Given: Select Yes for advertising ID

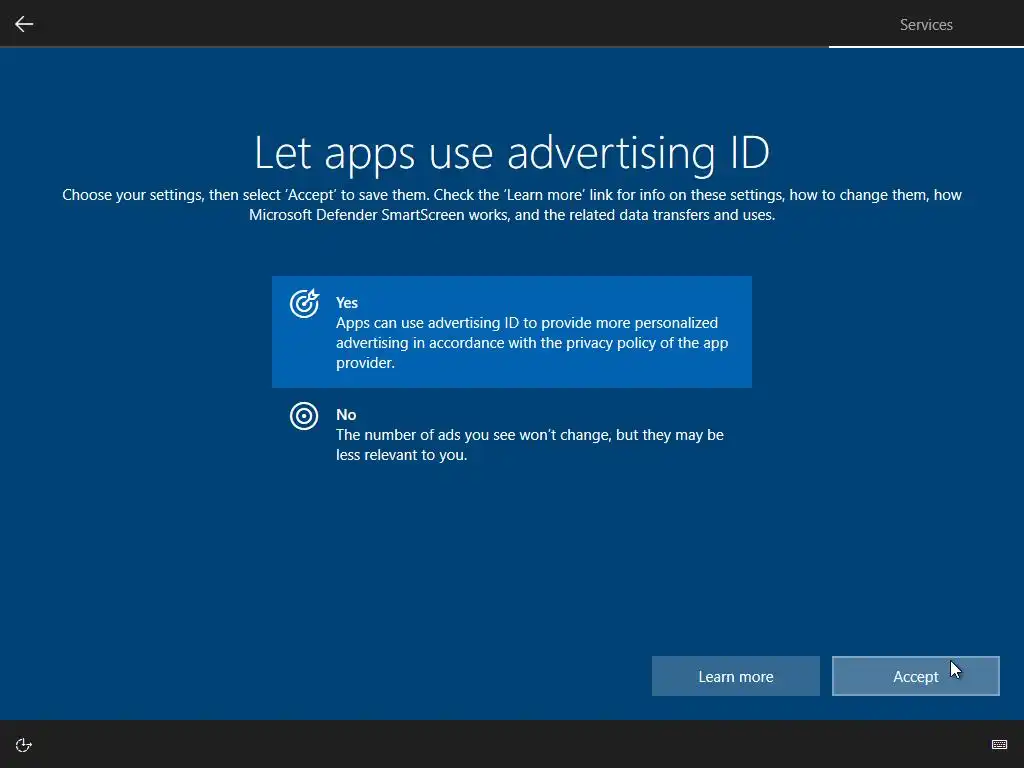Looking at the screenshot, I should 511,332.
